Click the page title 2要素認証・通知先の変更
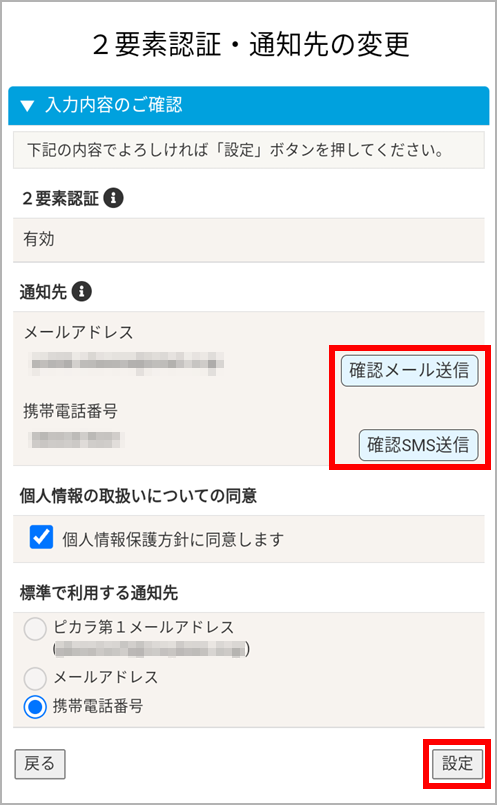The height and width of the screenshot is (805, 497). coord(251,44)
